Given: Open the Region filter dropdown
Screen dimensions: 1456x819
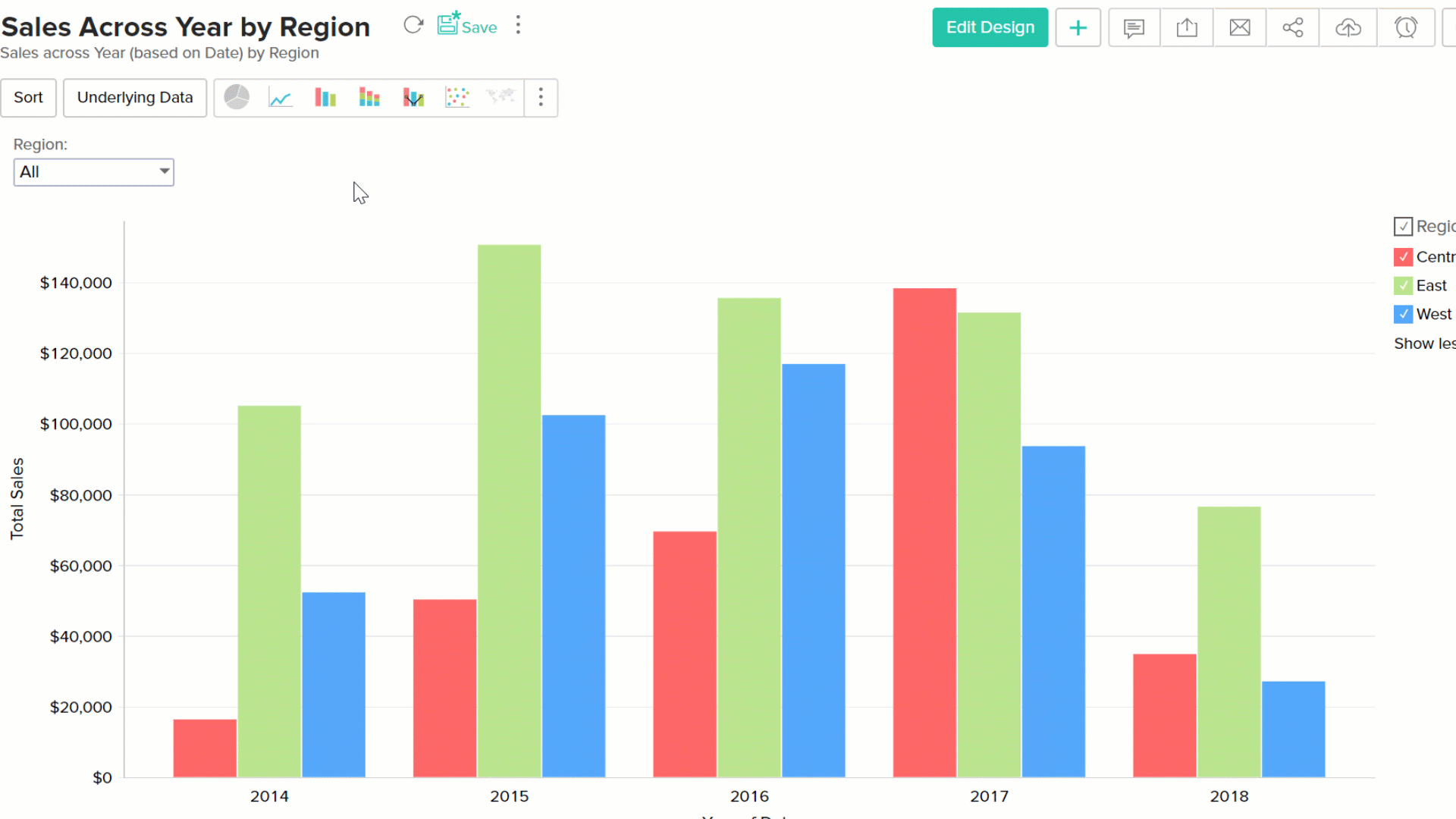Looking at the screenshot, I should 93,172.
